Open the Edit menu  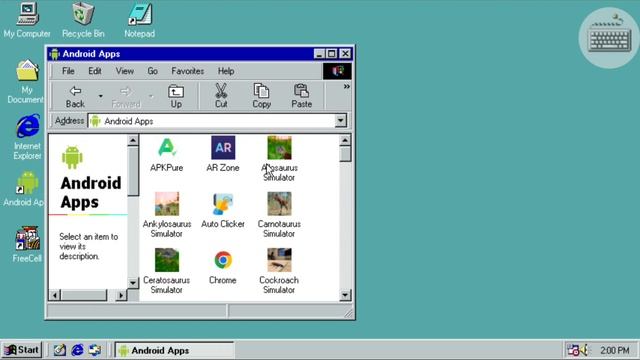coord(95,71)
